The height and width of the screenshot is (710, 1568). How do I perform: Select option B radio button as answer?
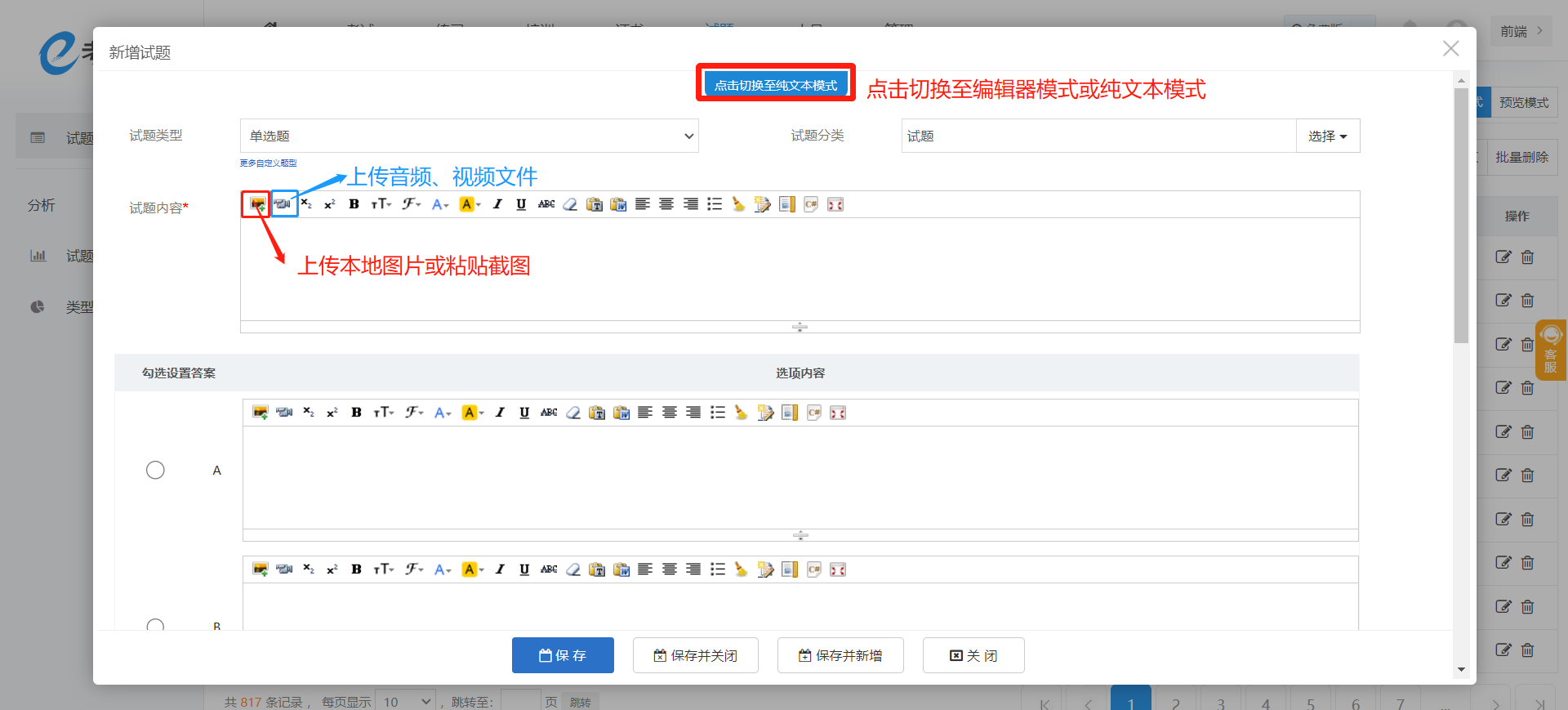155,625
